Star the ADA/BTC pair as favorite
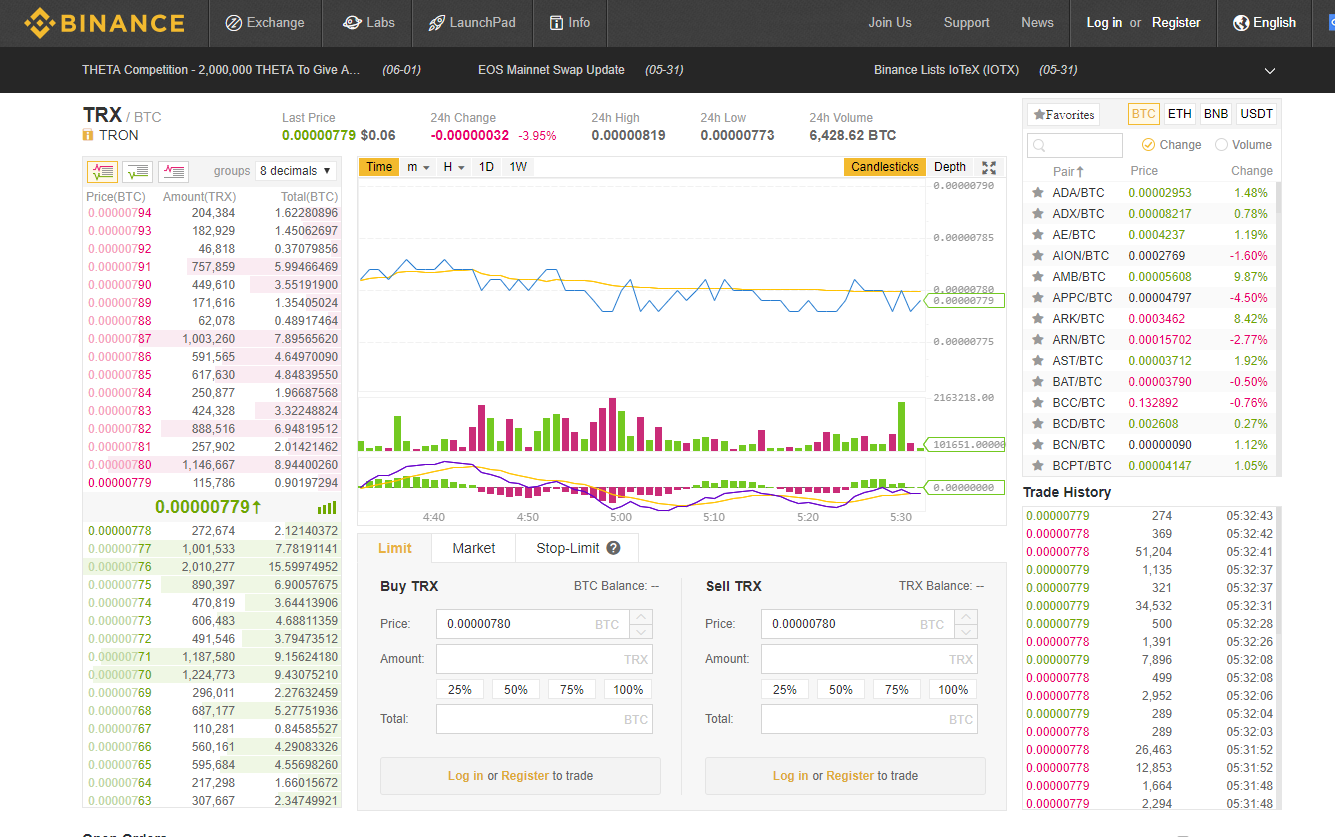The height and width of the screenshot is (837, 1335). click(1038, 193)
